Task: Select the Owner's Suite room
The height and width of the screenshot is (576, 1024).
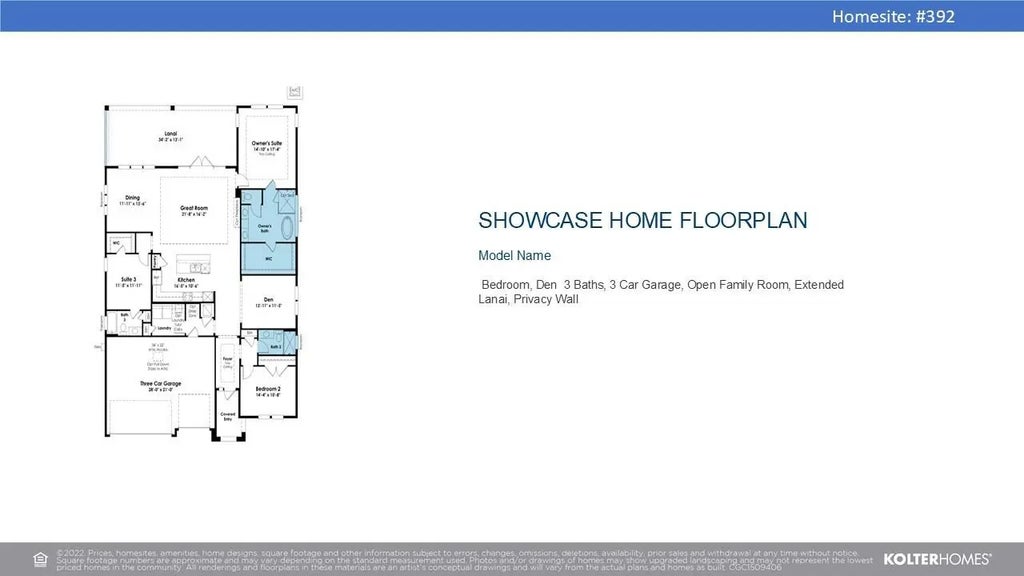Action: point(267,147)
